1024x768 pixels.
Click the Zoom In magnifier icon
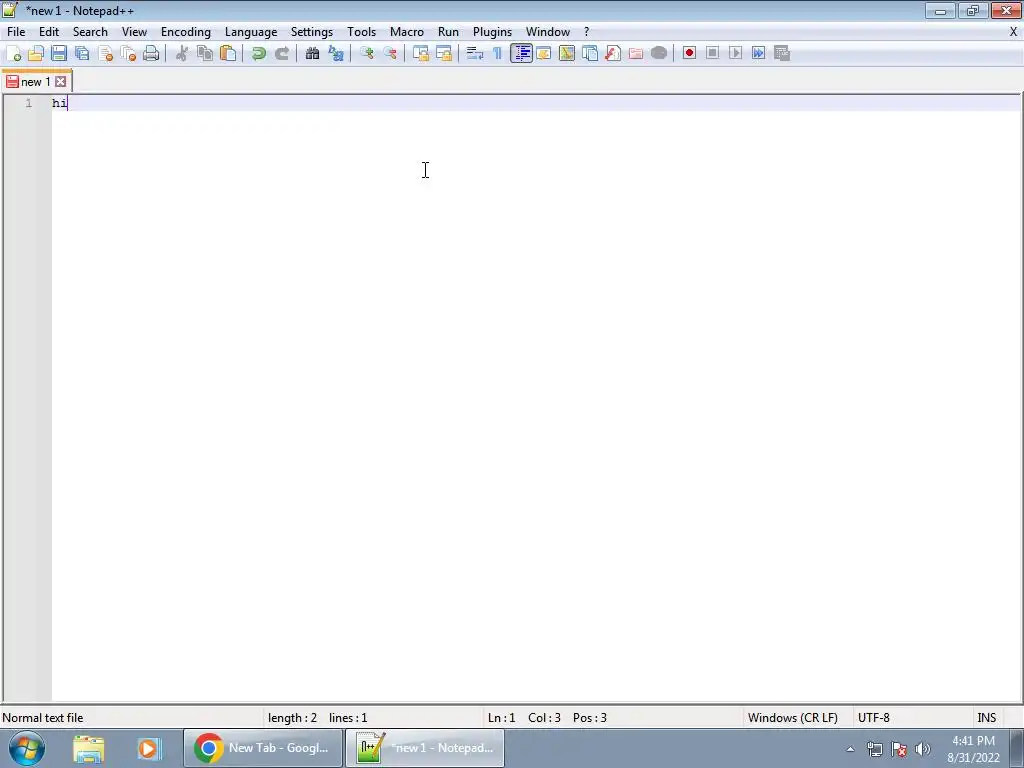tap(366, 54)
